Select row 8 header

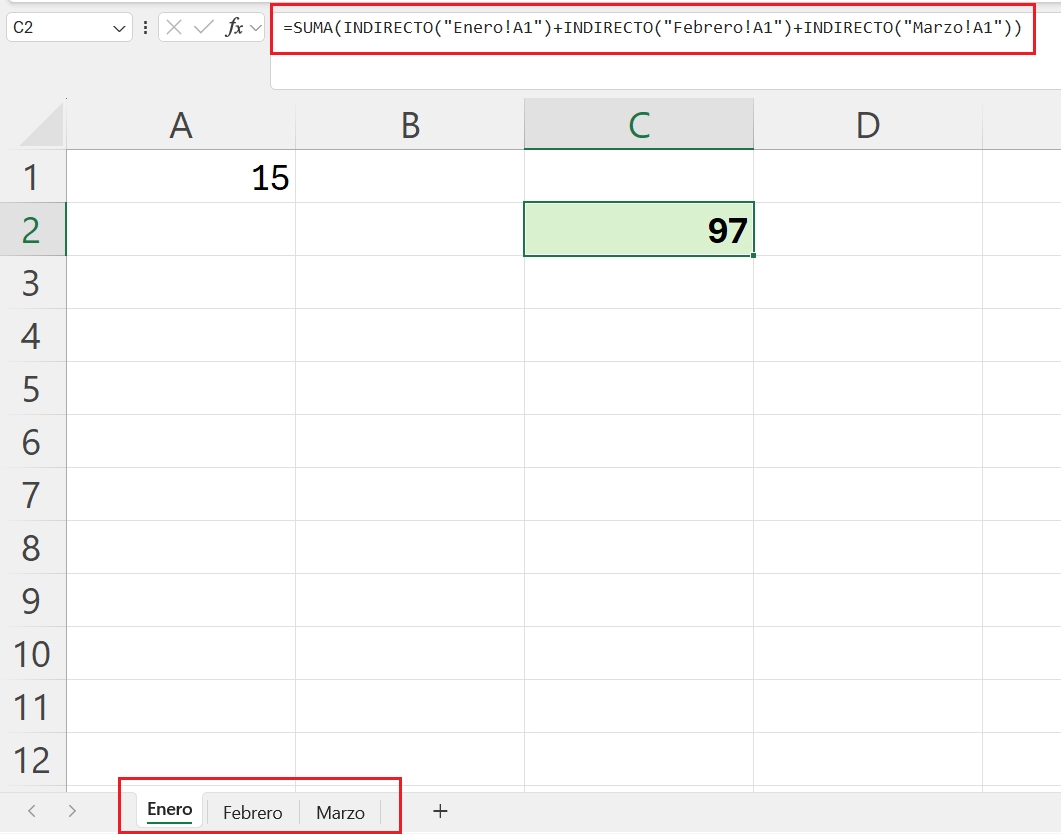[31, 548]
